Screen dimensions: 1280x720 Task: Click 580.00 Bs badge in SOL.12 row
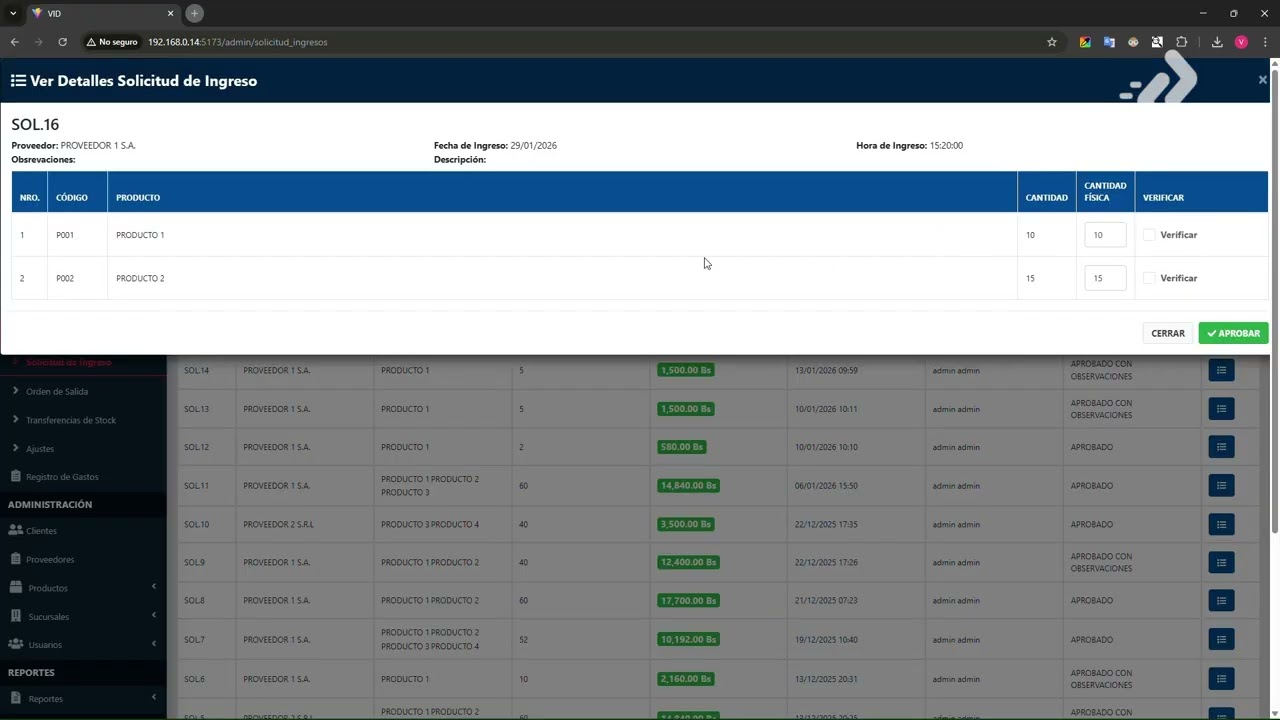point(682,447)
